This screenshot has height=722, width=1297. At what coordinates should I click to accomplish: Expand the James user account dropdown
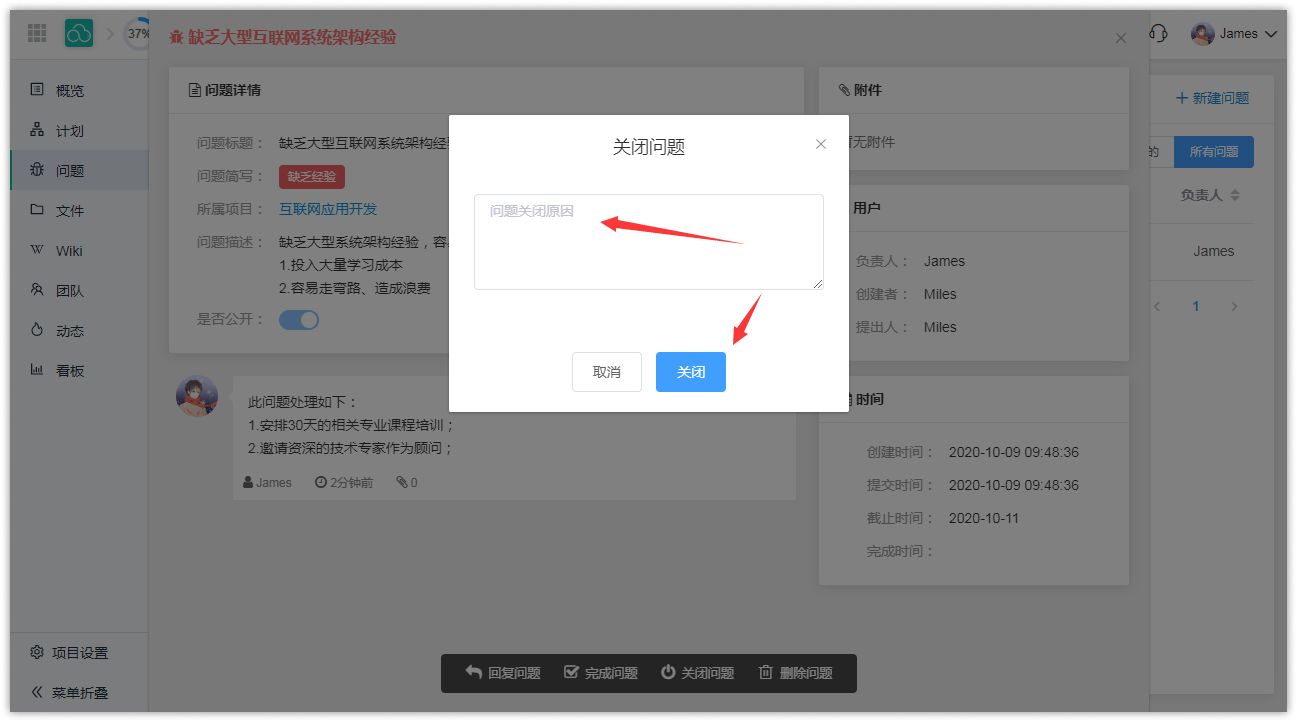(x=1235, y=34)
